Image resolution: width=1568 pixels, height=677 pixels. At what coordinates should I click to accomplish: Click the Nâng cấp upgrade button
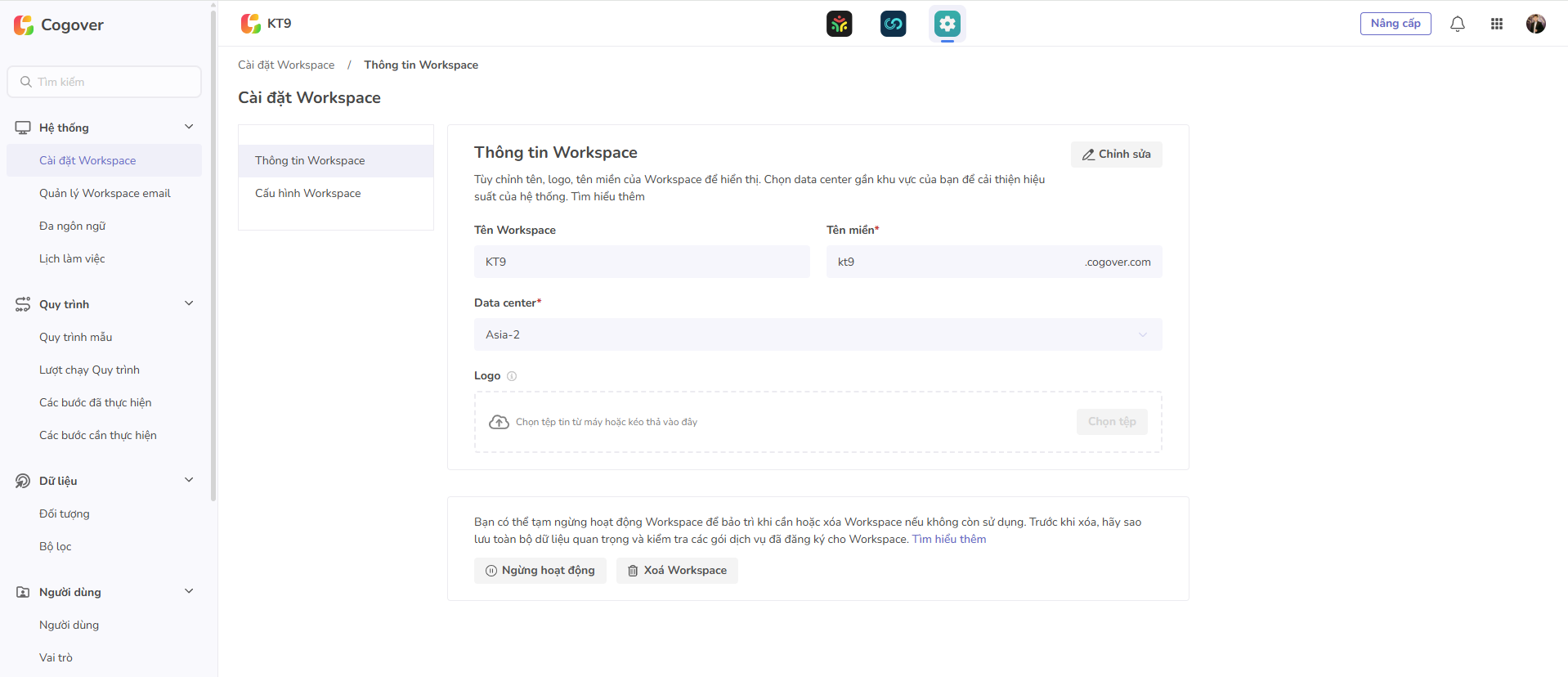coord(1395,24)
